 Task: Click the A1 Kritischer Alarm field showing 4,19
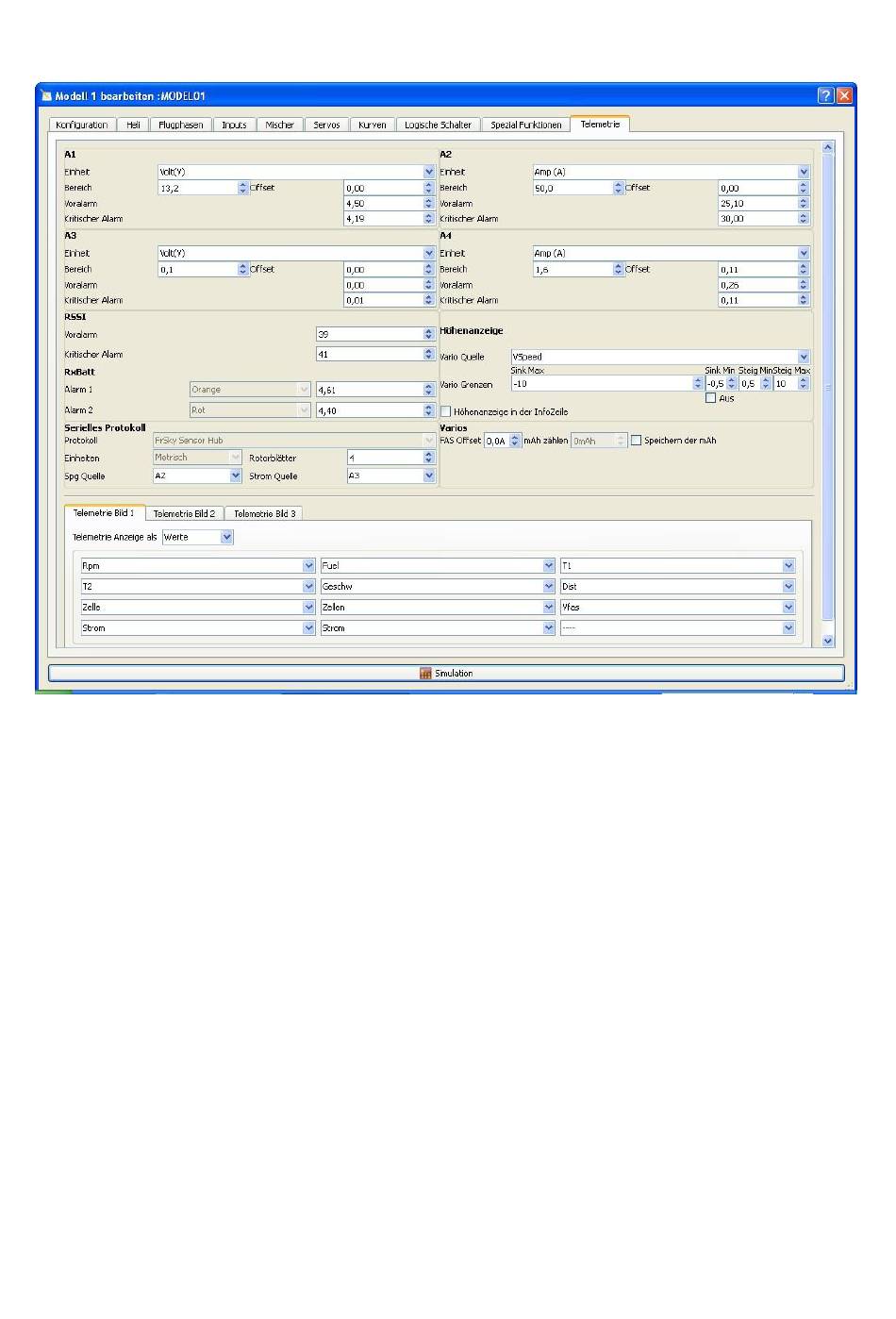390,218
